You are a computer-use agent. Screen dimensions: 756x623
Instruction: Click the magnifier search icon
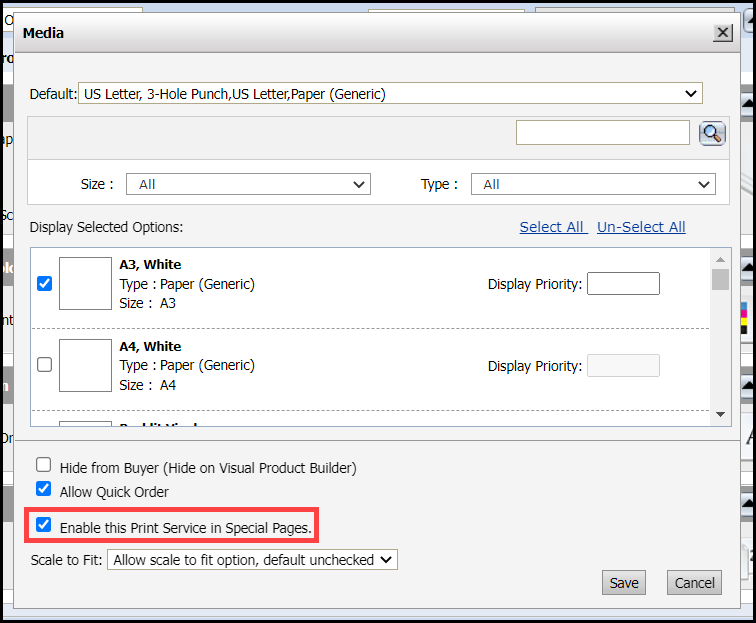[712, 133]
